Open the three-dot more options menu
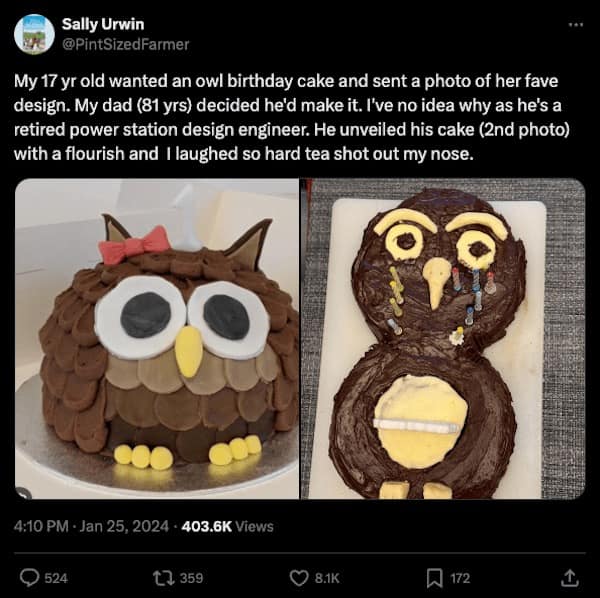This screenshot has width=600, height=598. tap(574, 24)
